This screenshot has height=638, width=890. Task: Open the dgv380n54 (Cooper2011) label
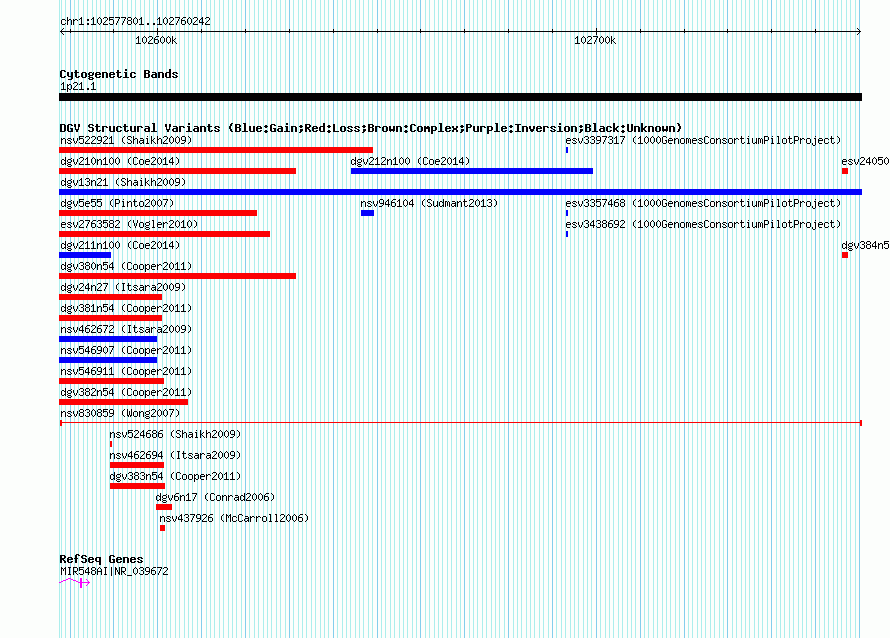(x=126, y=266)
